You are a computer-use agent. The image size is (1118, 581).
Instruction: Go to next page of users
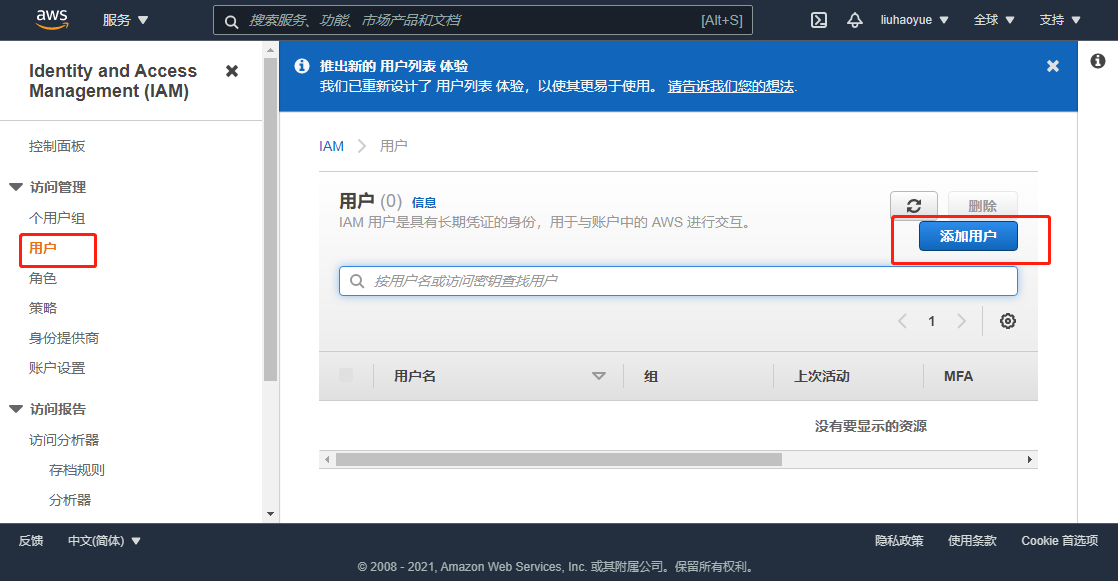coord(961,321)
